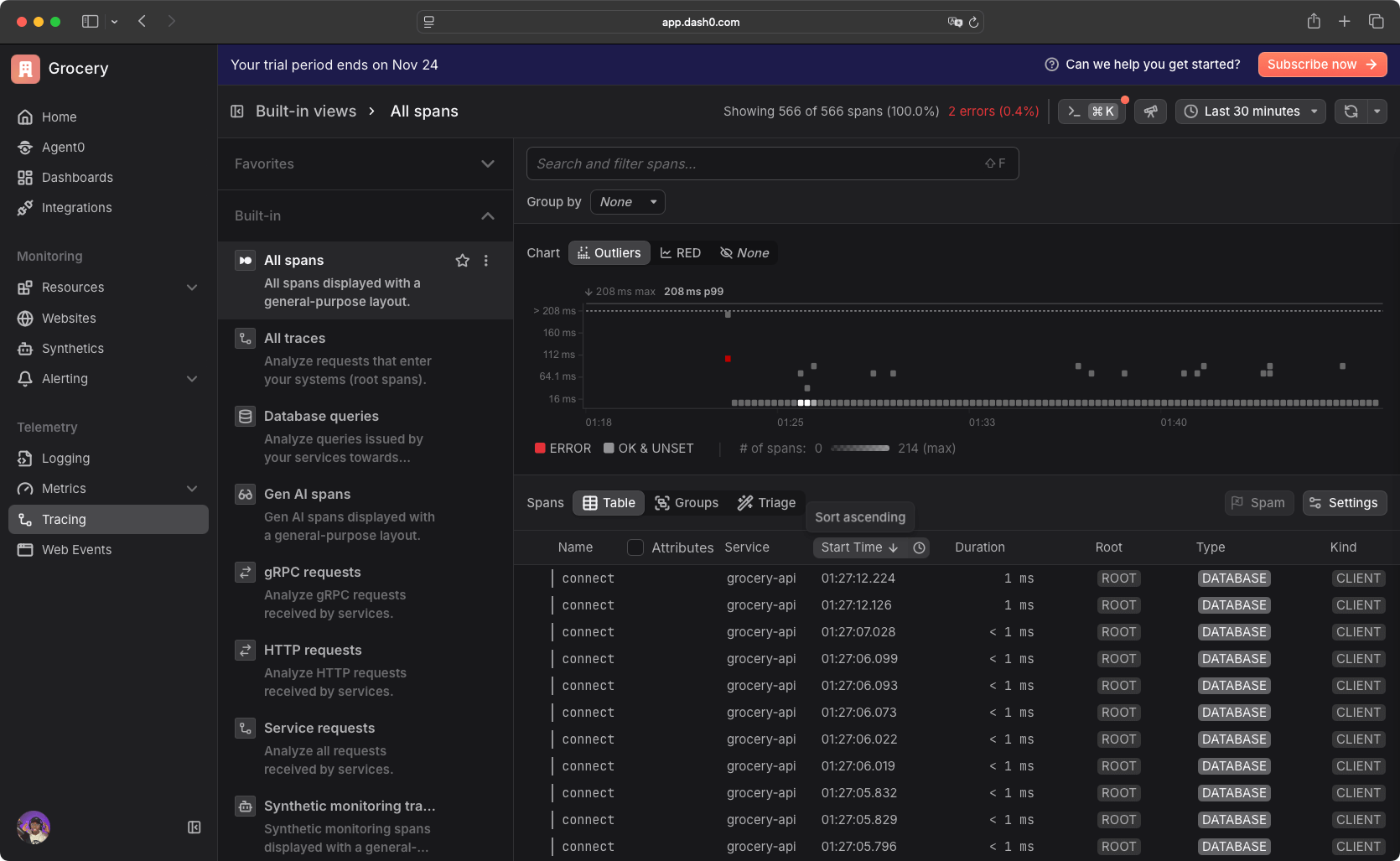
Task: Open Logging in the Telemetry sidebar
Action: (65, 459)
